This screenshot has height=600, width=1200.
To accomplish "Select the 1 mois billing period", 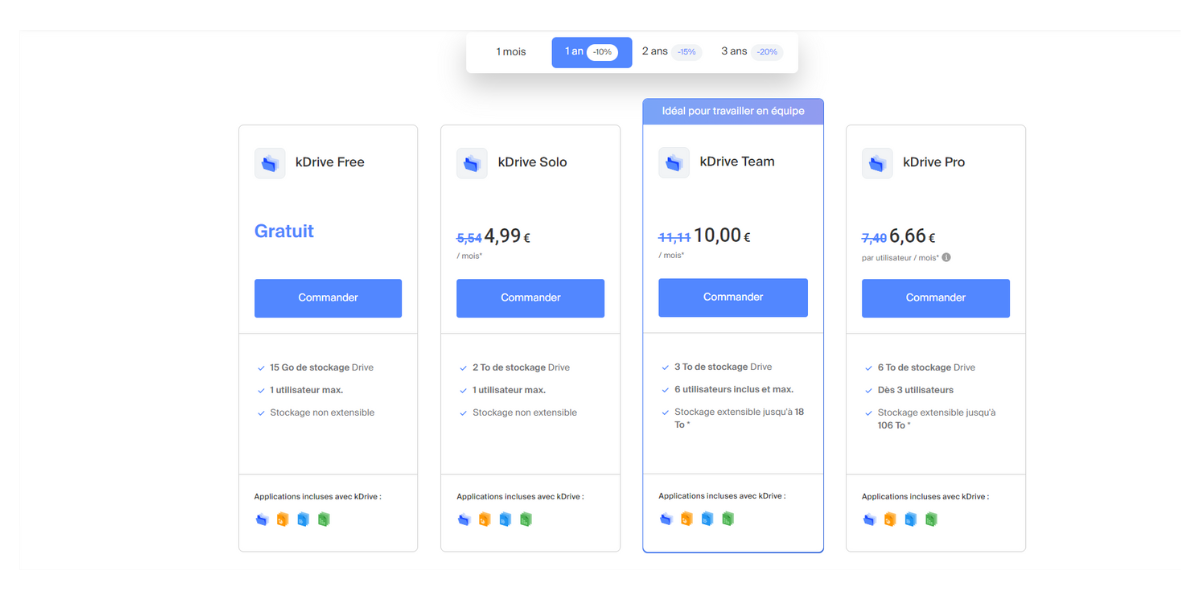I will point(511,52).
